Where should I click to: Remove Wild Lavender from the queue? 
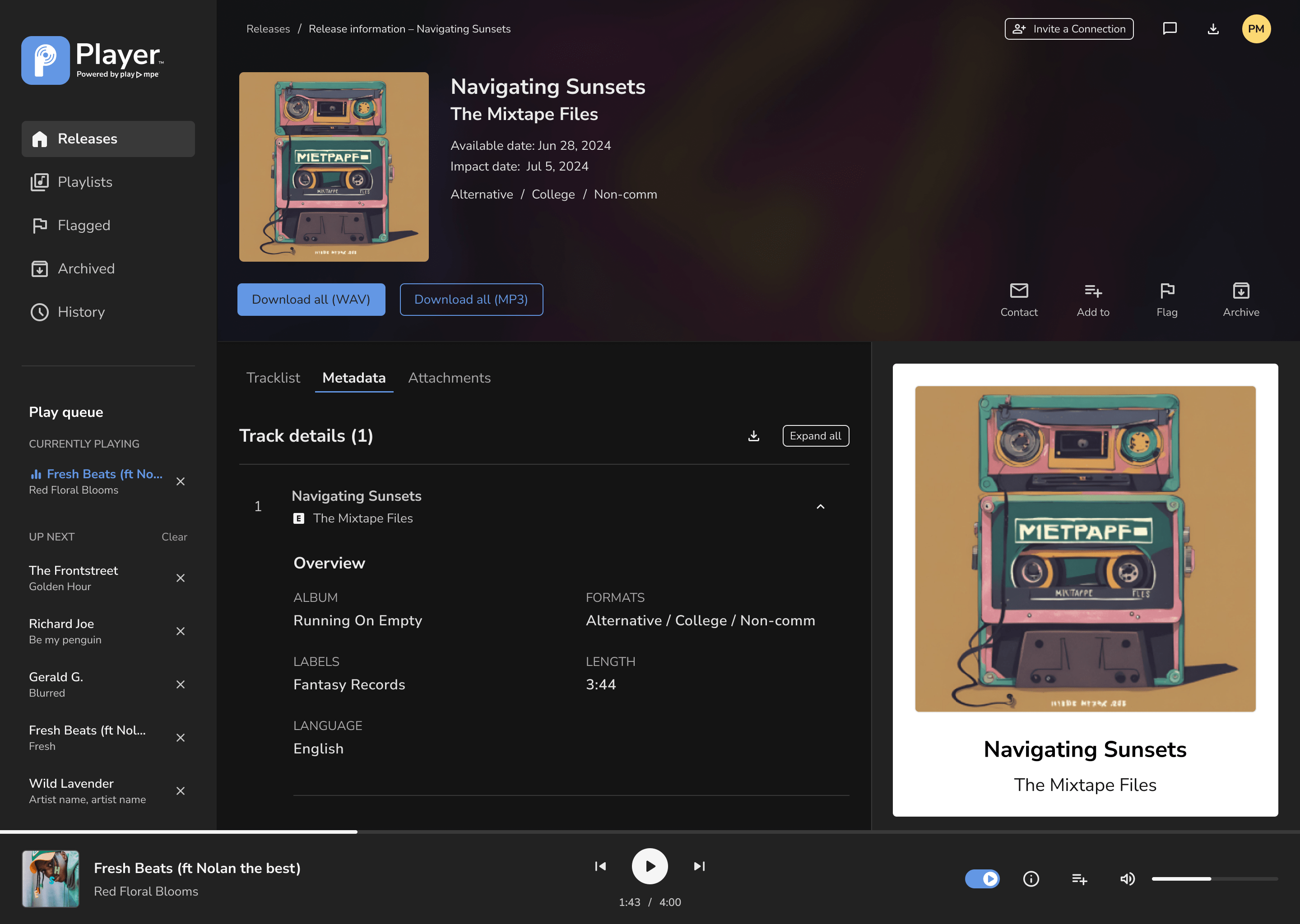[181, 791]
